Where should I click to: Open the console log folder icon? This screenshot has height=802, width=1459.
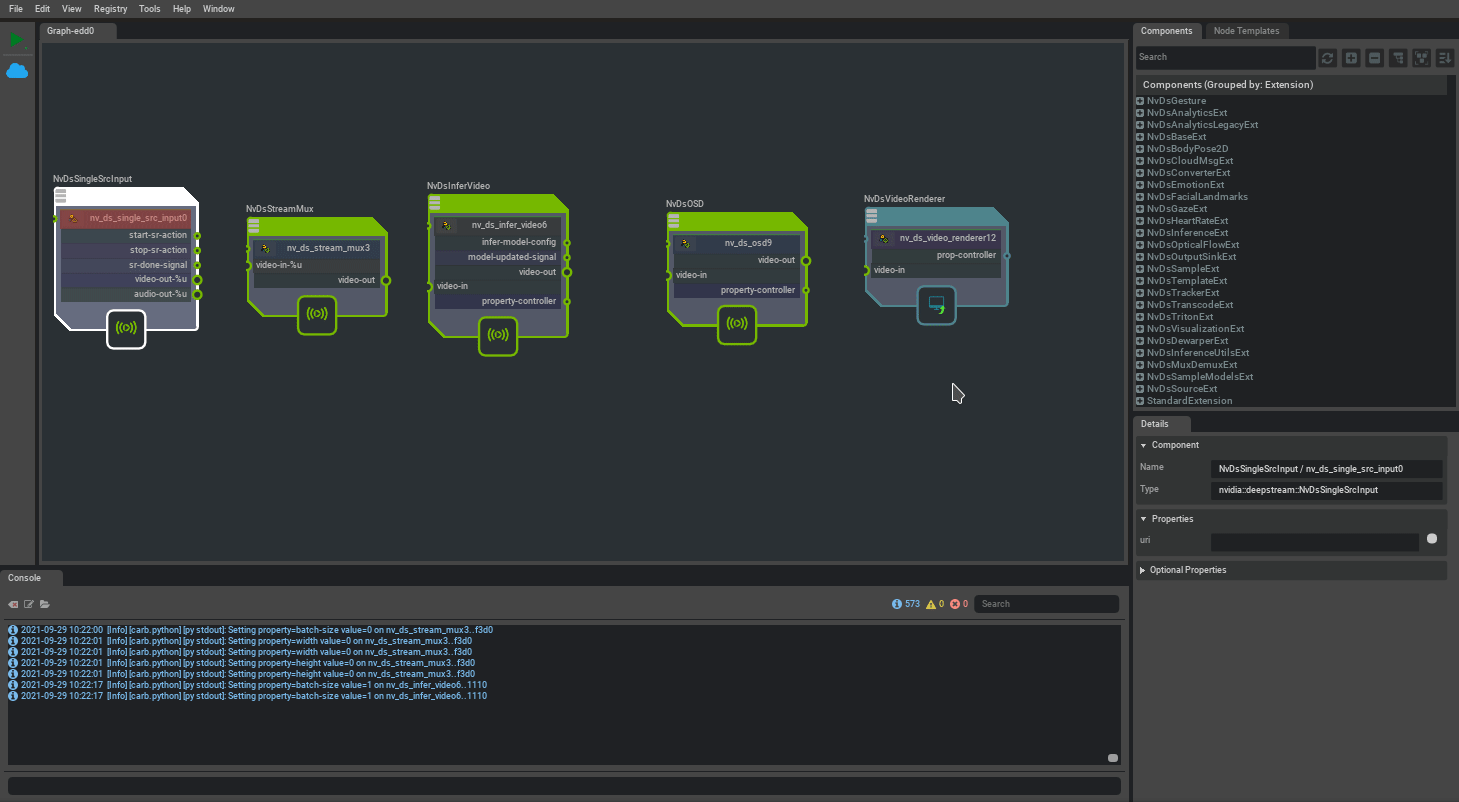tap(45, 604)
